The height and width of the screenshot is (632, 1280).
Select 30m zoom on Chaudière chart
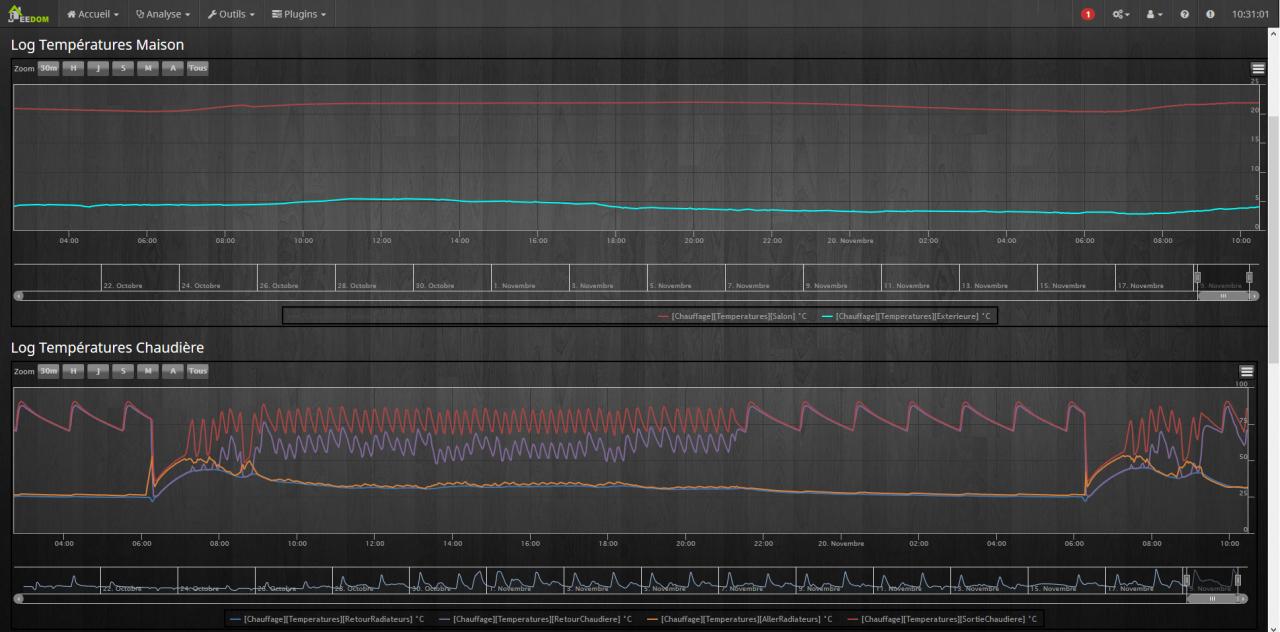click(48, 370)
